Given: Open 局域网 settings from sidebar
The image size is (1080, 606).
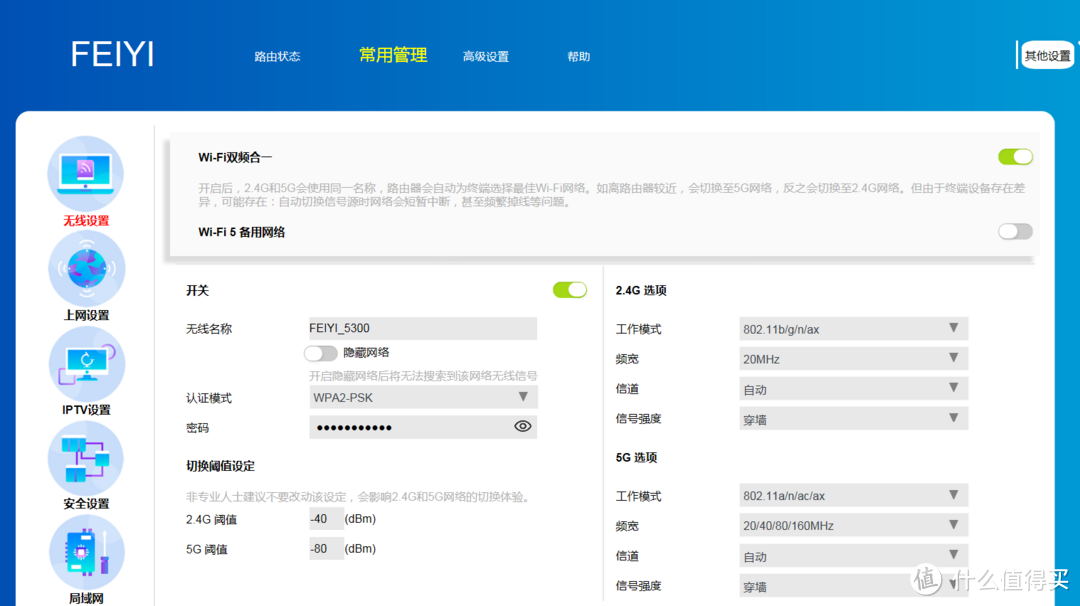Looking at the screenshot, I should point(86,551).
